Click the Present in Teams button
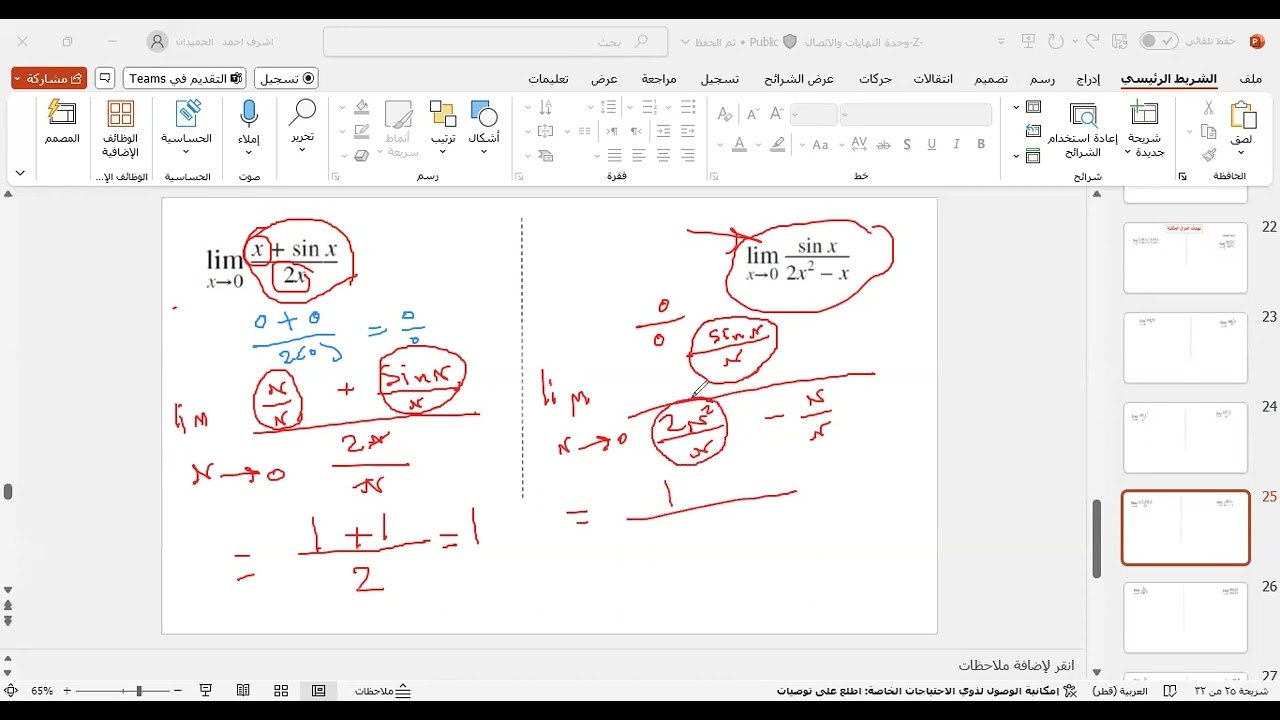Image resolution: width=1280 pixels, height=720 pixels. click(x=186, y=78)
